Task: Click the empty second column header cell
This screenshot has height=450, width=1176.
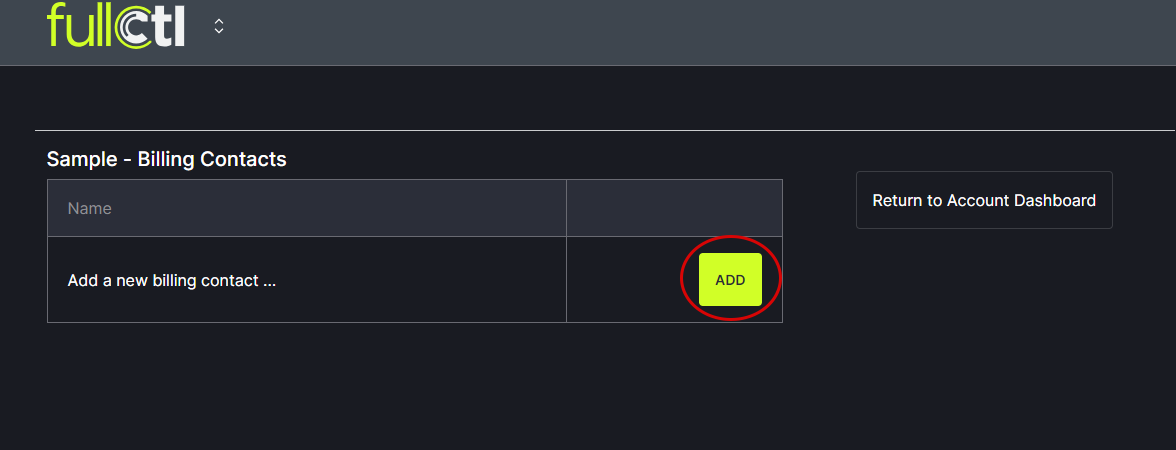Action: pyautogui.click(x=674, y=208)
